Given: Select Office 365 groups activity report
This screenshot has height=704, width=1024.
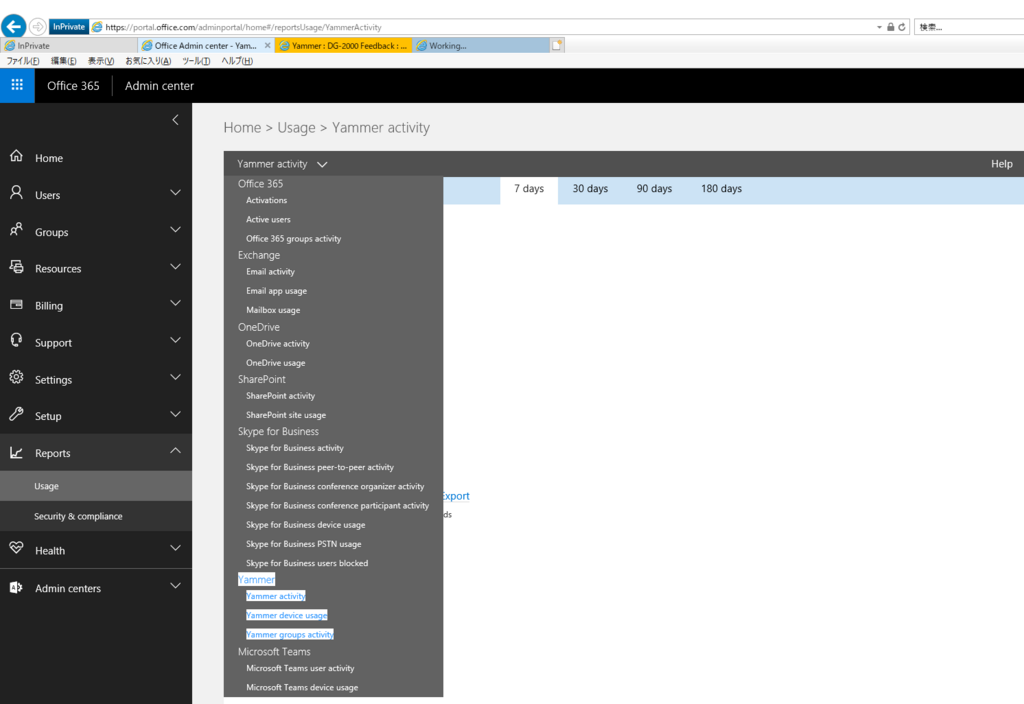Looking at the screenshot, I should pyautogui.click(x=293, y=239).
